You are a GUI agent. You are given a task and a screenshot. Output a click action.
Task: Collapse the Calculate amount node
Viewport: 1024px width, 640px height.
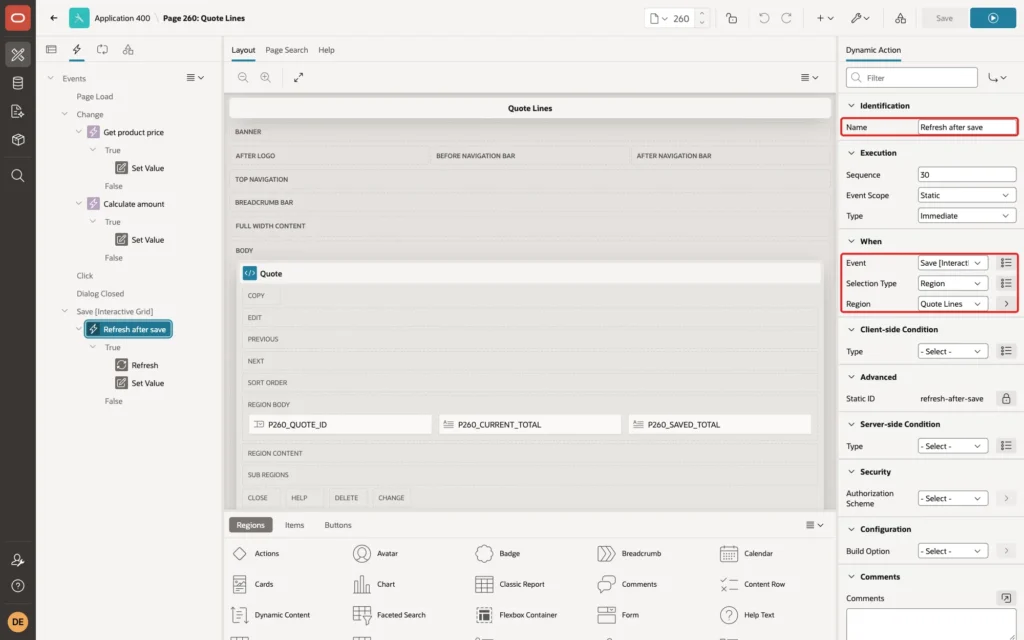point(78,203)
